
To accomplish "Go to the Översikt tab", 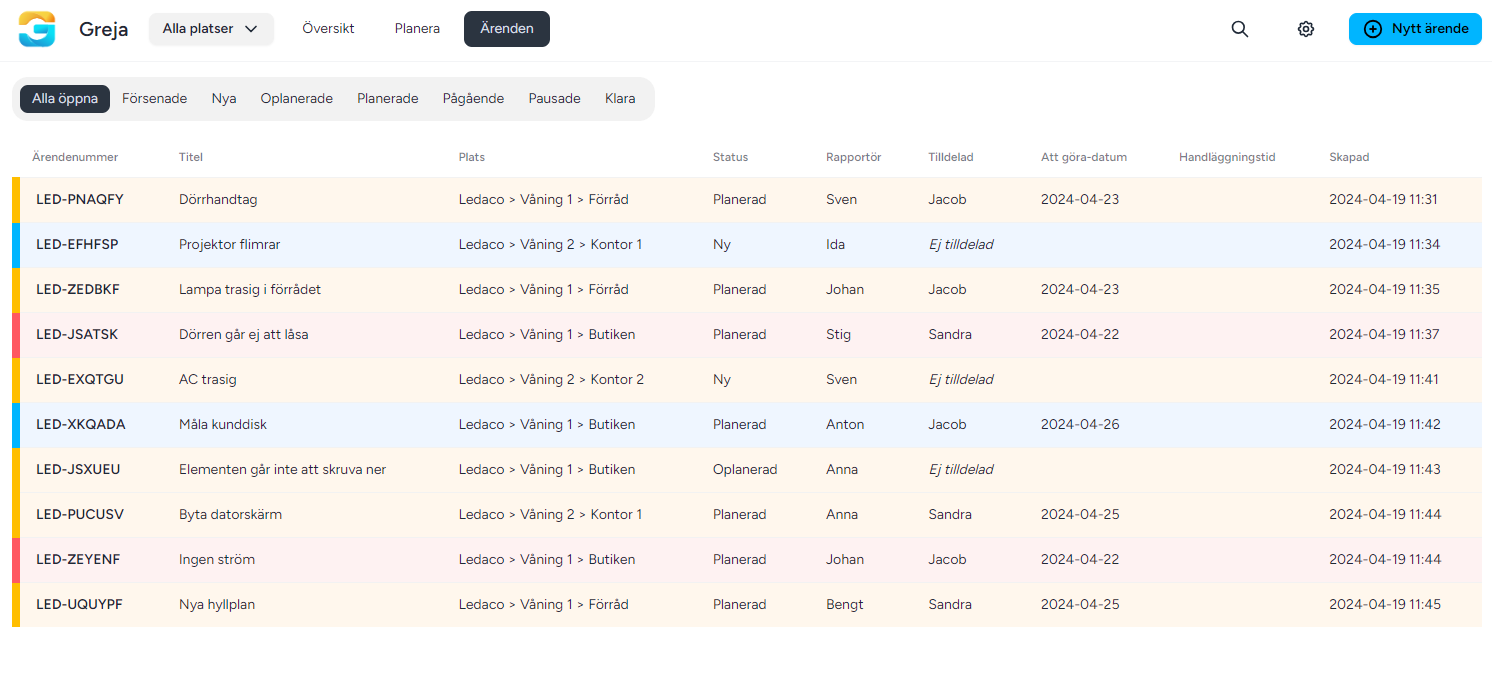I will [x=328, y=29].
